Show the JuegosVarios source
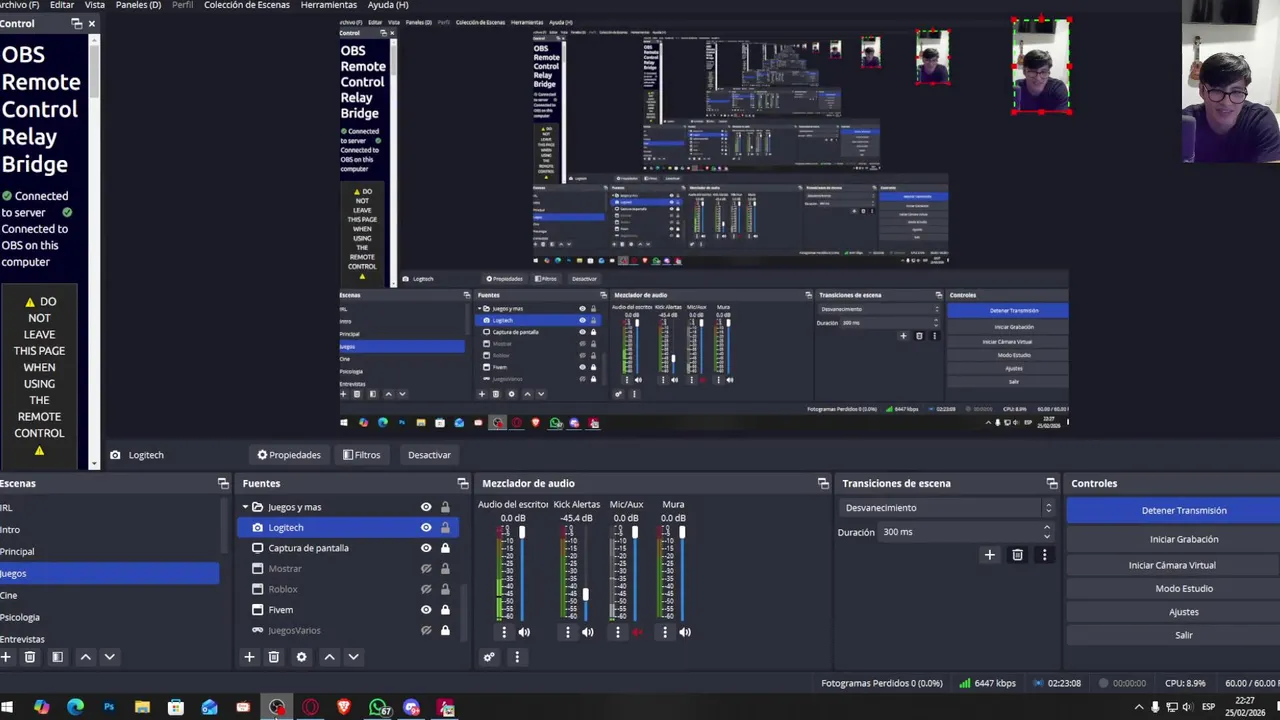Image resolution: width=1280 pixels, height=720 pixels. pyautogui.click(x=426, y=630)
